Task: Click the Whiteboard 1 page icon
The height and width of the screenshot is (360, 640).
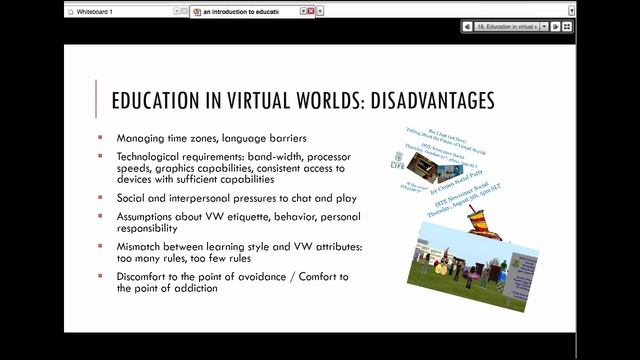Action: 71,12
